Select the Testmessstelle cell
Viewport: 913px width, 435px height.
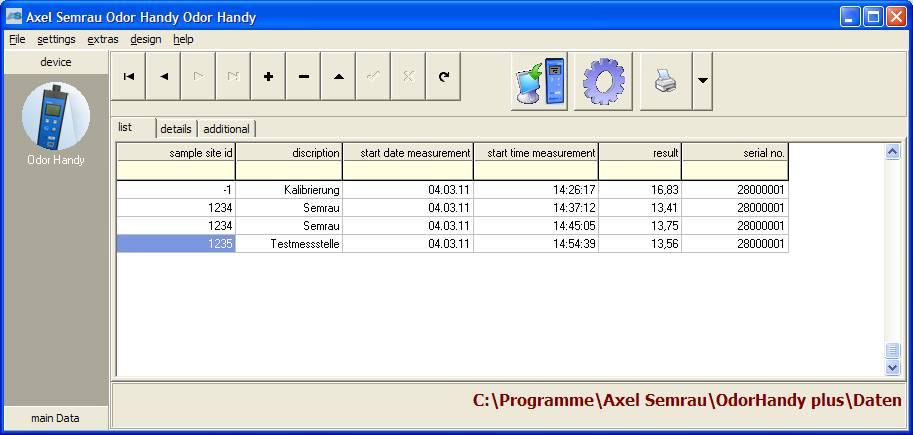(x=289, y=244)
